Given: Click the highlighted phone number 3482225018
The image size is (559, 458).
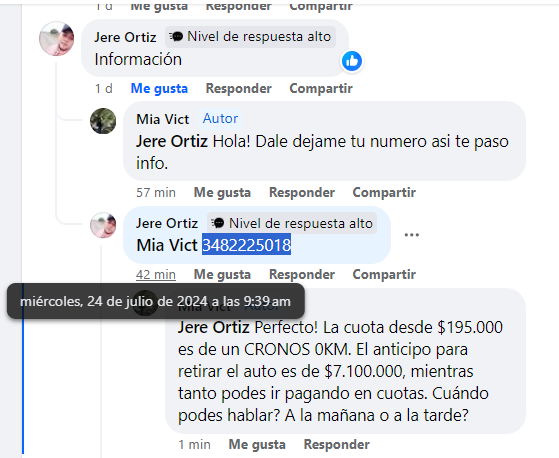Looking at the screenshot, I should click(246, 245).
